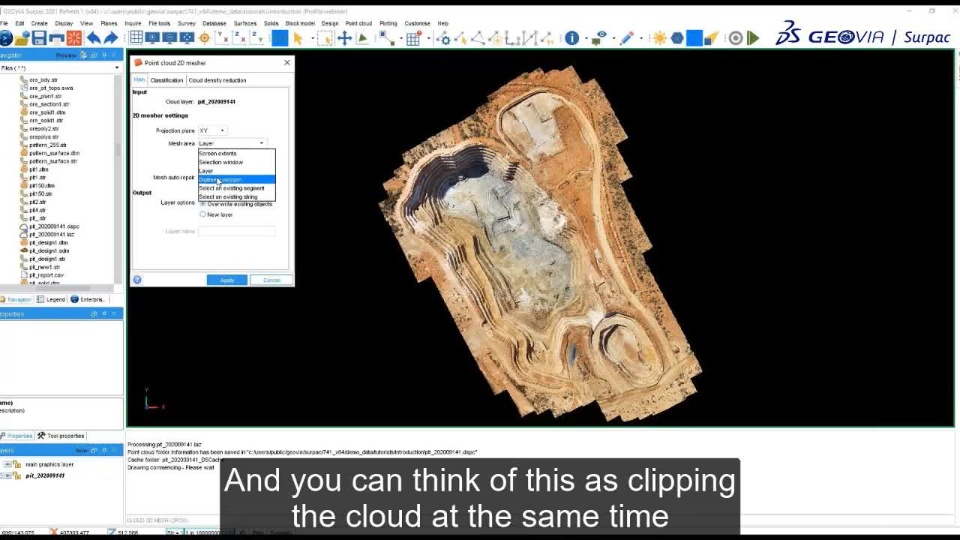Click the Open file folder icon
The image size is (960, 540).
[x=22, y=38]
